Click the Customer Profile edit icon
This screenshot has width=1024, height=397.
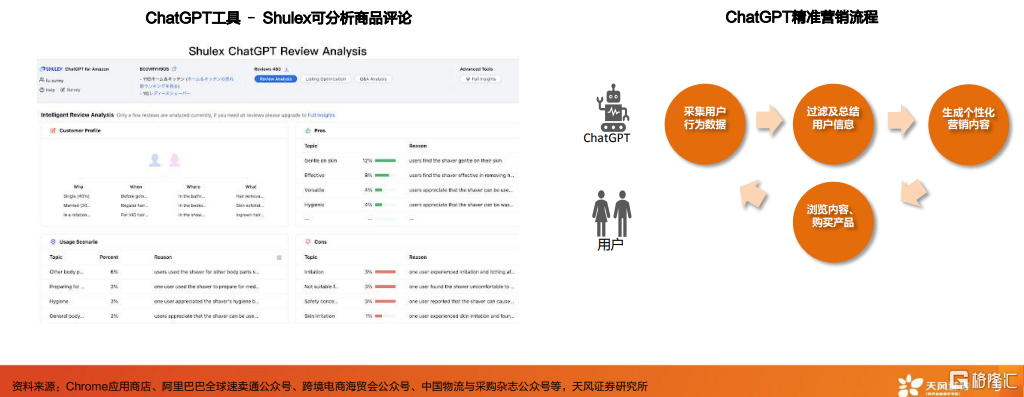(x=52, y=130)
